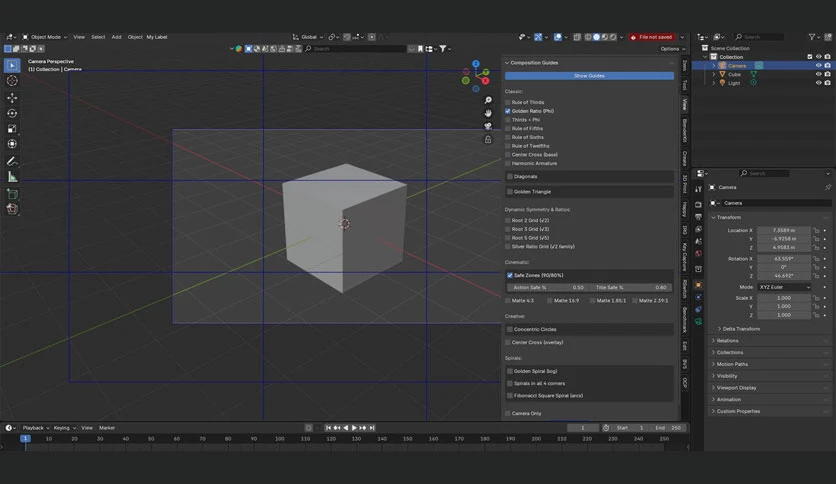The image size is (836, 484).
Task: Open the My Label menu
Action: tap(157, 37)
